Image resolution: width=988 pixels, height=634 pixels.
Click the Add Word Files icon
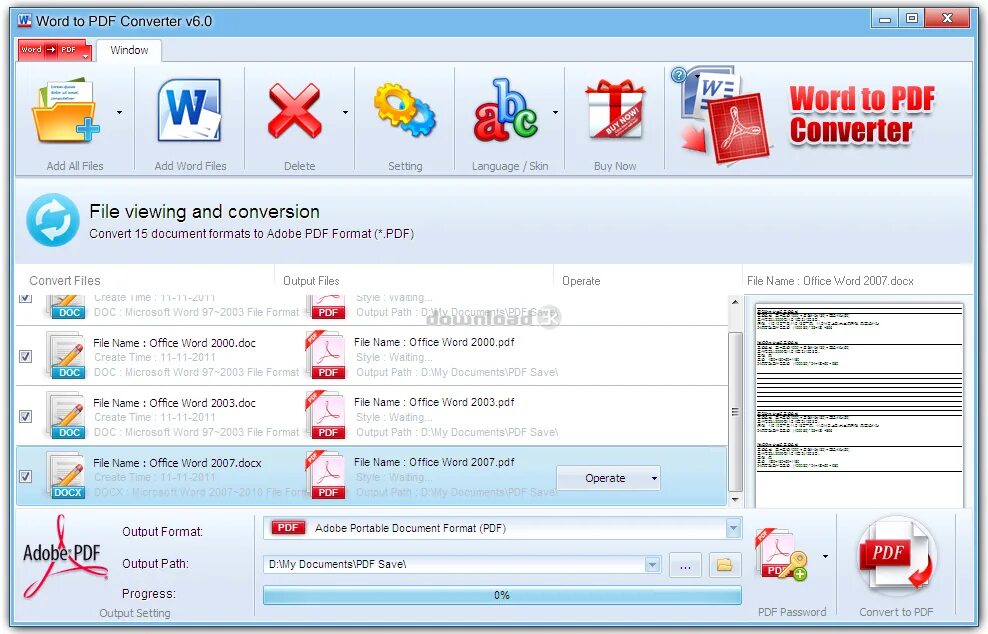[189, 110]
